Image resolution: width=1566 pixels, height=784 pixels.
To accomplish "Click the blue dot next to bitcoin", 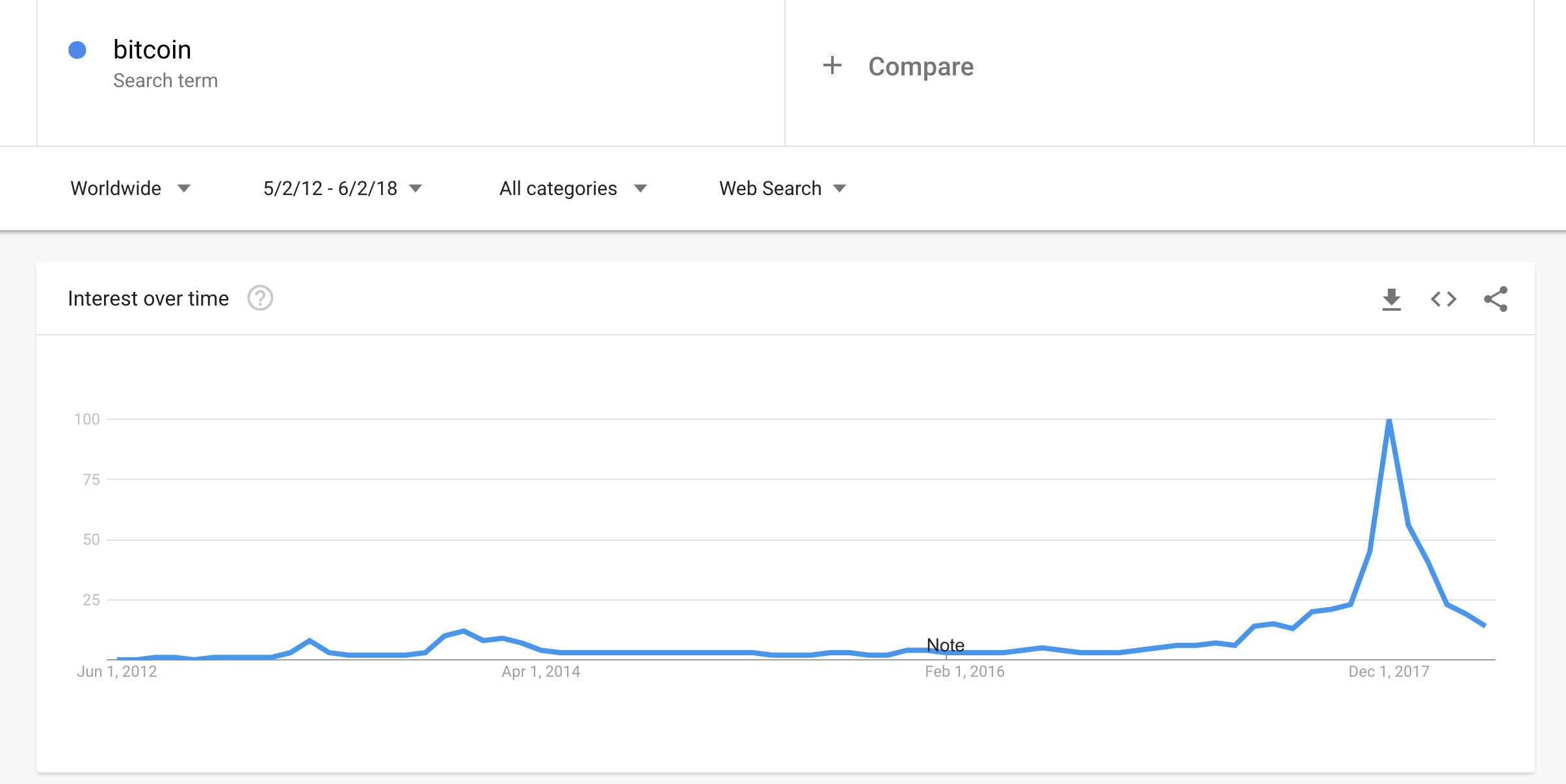I will click(77, 50).
